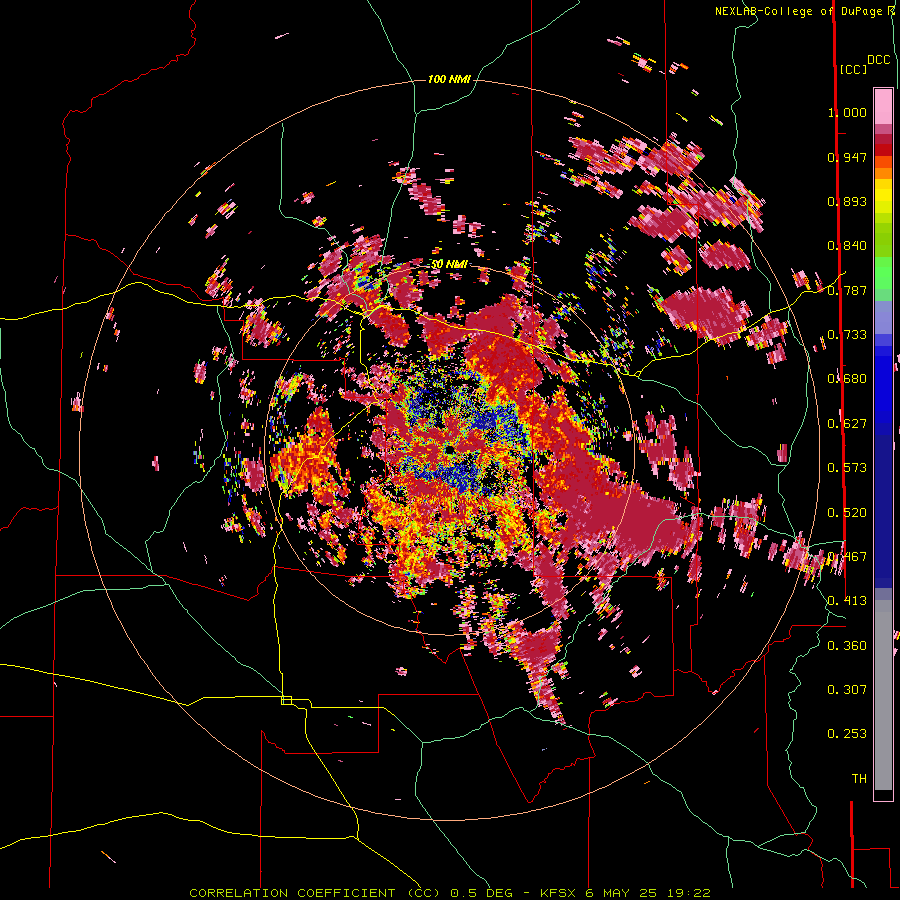The image size is (900, 900).
Task: Click the Correlation Coefficient KFSX caption text
Action: click(450, 893)
